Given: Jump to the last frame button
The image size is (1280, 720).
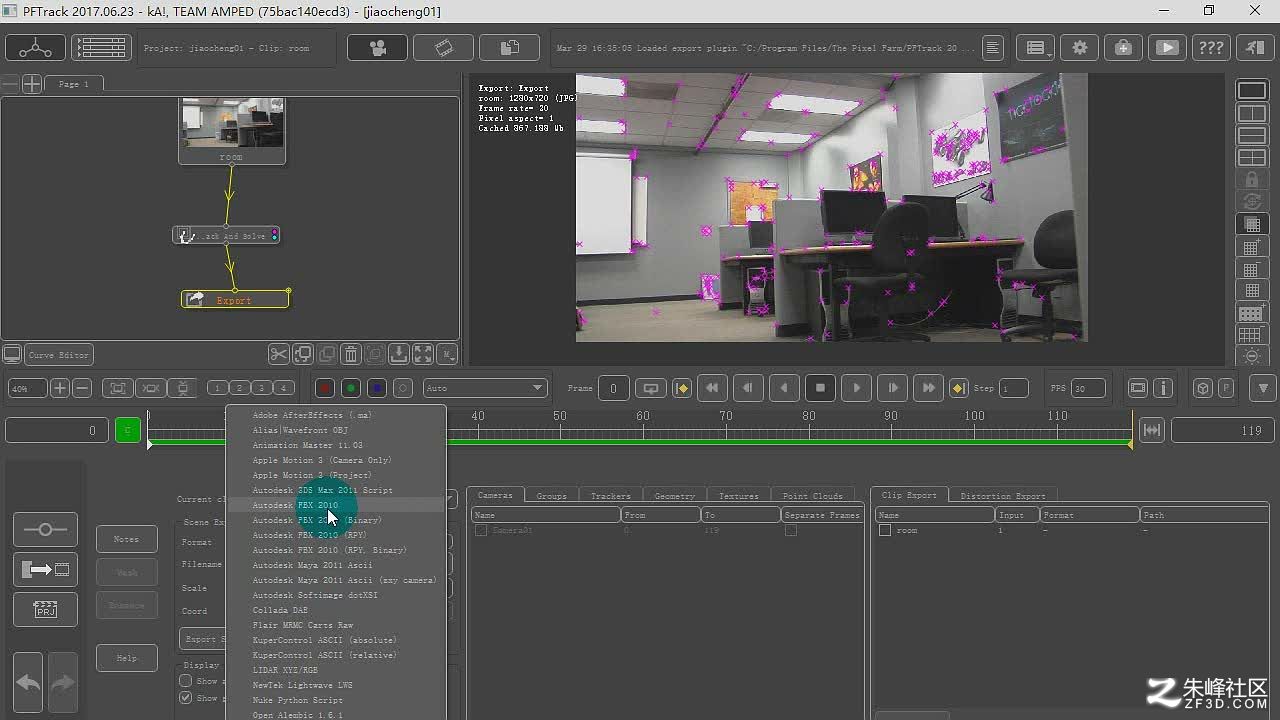Looking at the screenshot, I should 928,388.
